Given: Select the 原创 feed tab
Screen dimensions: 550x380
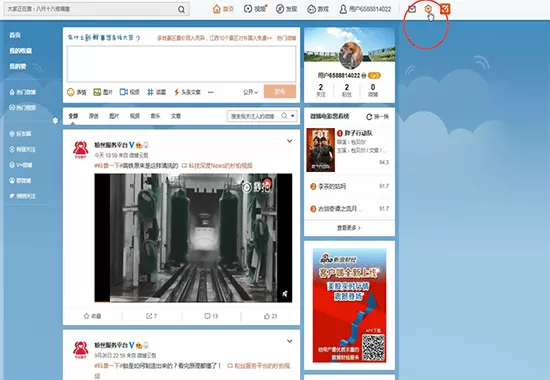Looking at the screenshot, I should (x=94, y=116).
